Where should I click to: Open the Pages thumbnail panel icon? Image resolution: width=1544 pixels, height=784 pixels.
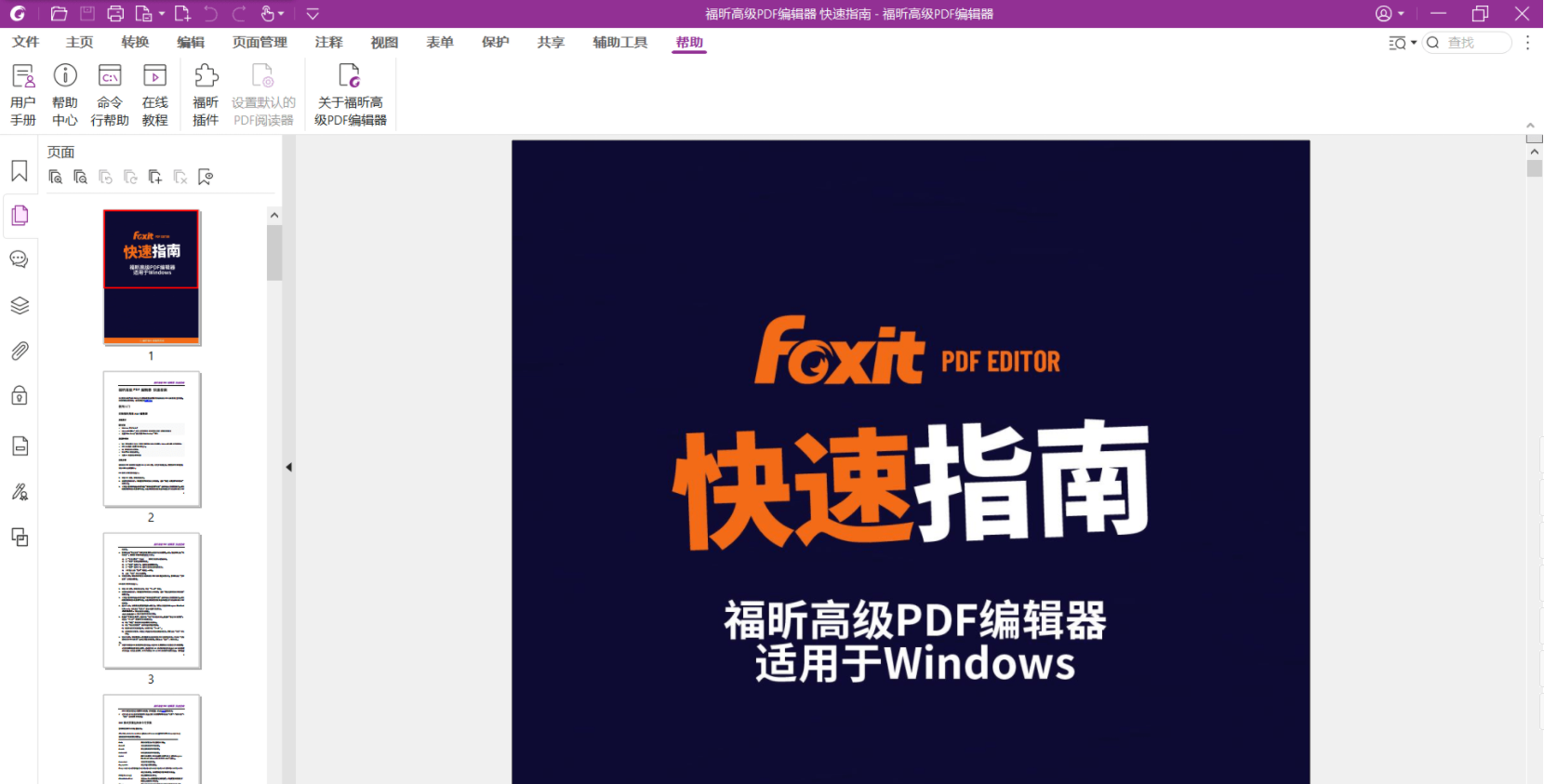point(20,216)
